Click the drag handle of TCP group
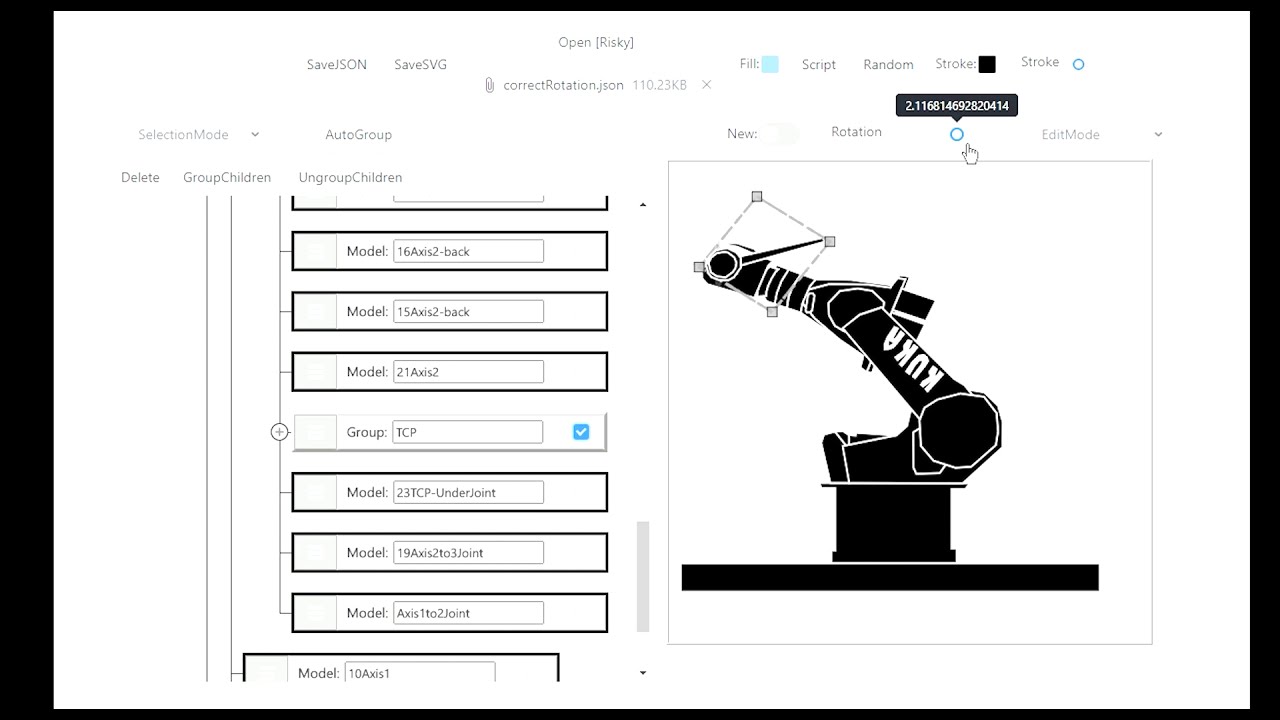1280x720 pixels. coord(316,432)
